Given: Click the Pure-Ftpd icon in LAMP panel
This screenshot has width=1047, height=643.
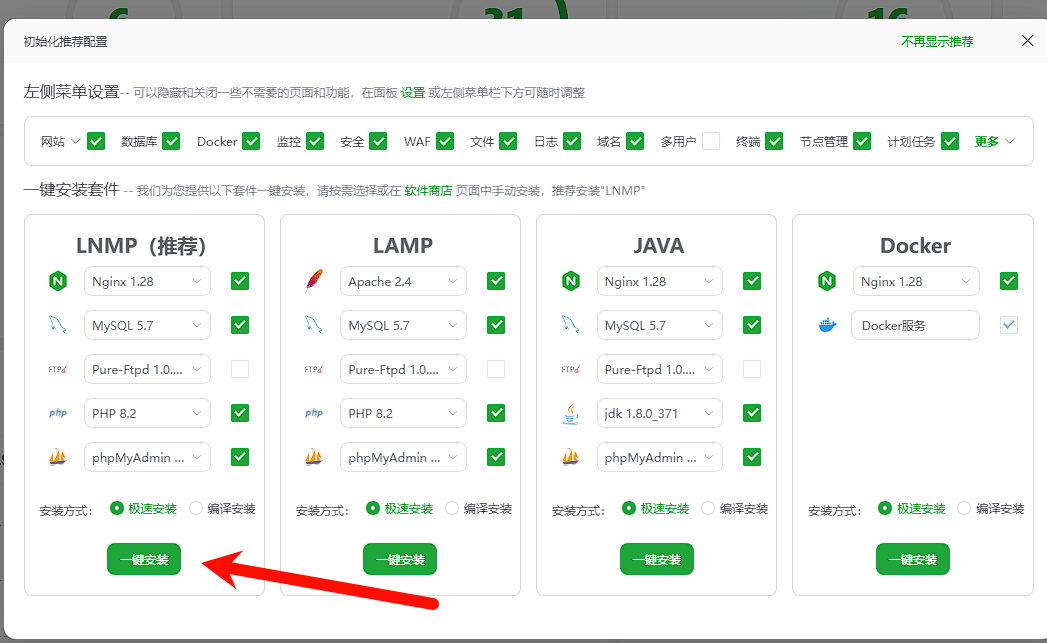Looking at the screenshot, I should [313, 369].
